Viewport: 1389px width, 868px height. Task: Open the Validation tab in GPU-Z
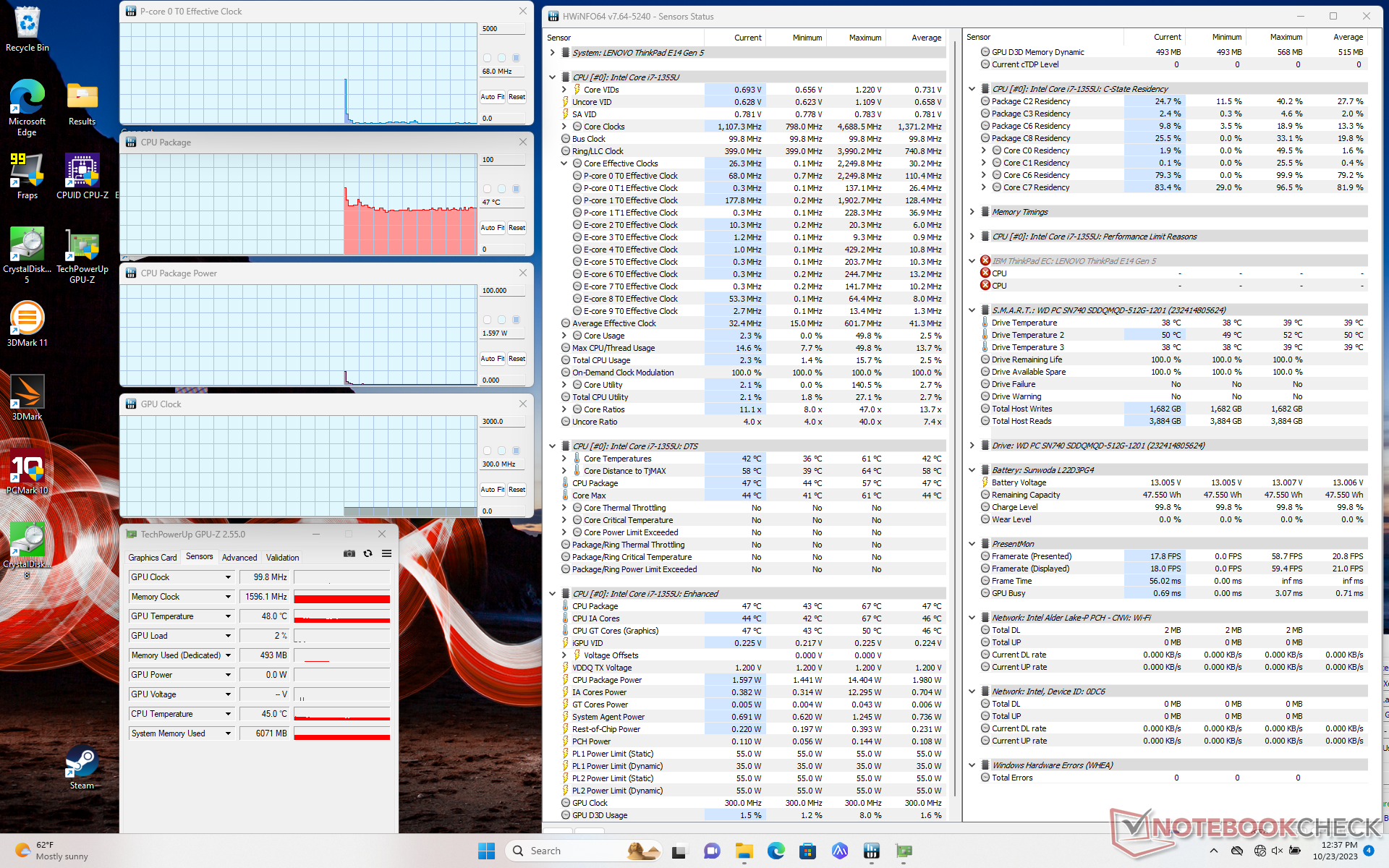pyautogui.click(x=282, y=558)
